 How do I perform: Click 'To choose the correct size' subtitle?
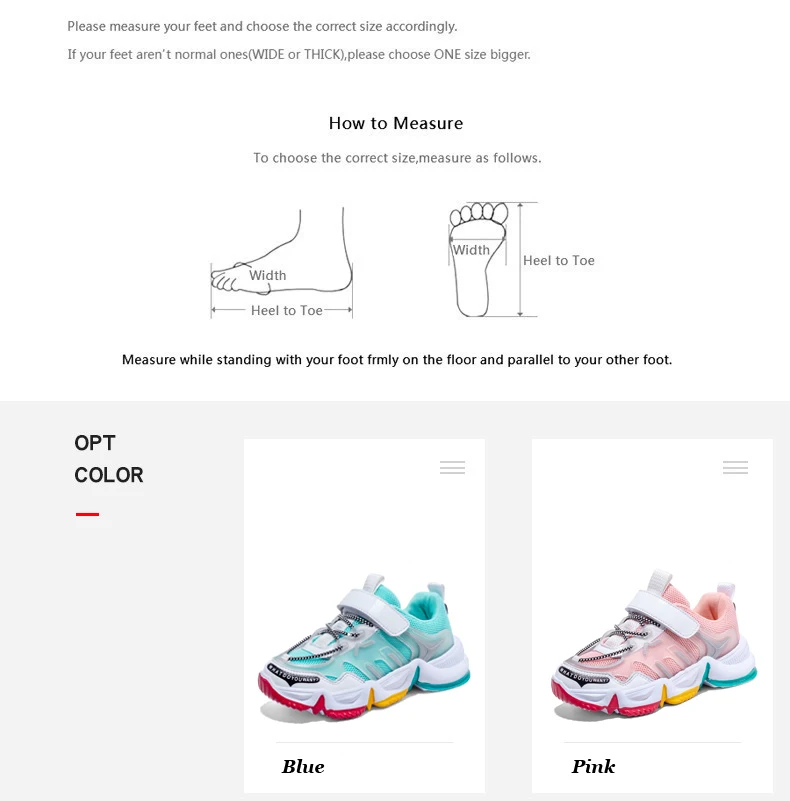pyautogui.click(x=397, y=158)
